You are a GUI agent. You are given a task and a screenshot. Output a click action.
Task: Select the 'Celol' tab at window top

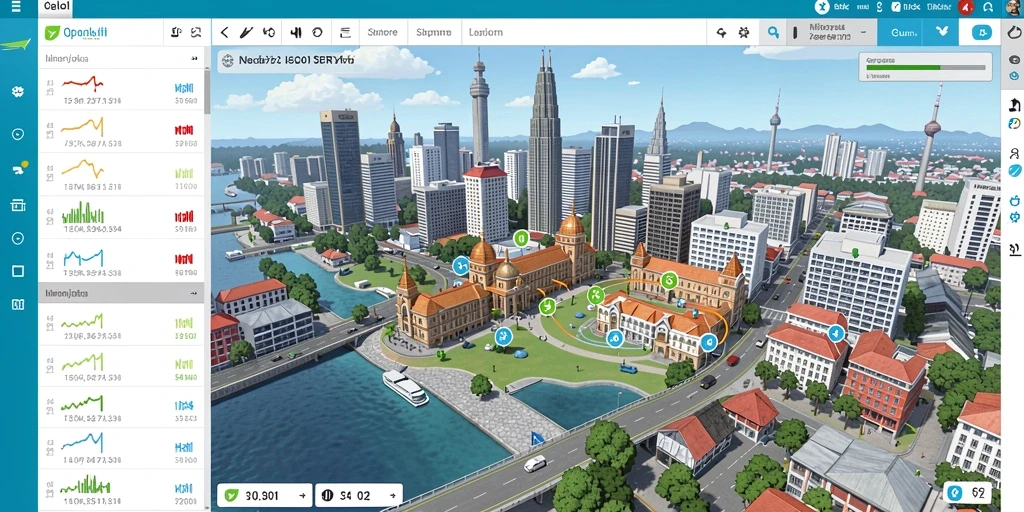tap(57, 8)
